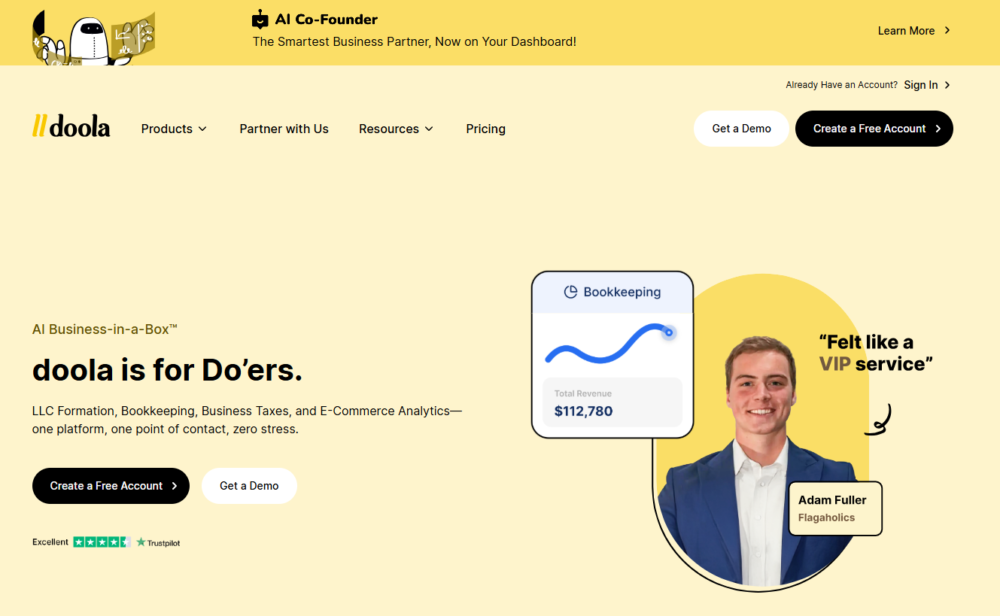This screenshot has height=616, width=1000.
Task: Click the arrow next to Sign In
Action: (947, 85)
